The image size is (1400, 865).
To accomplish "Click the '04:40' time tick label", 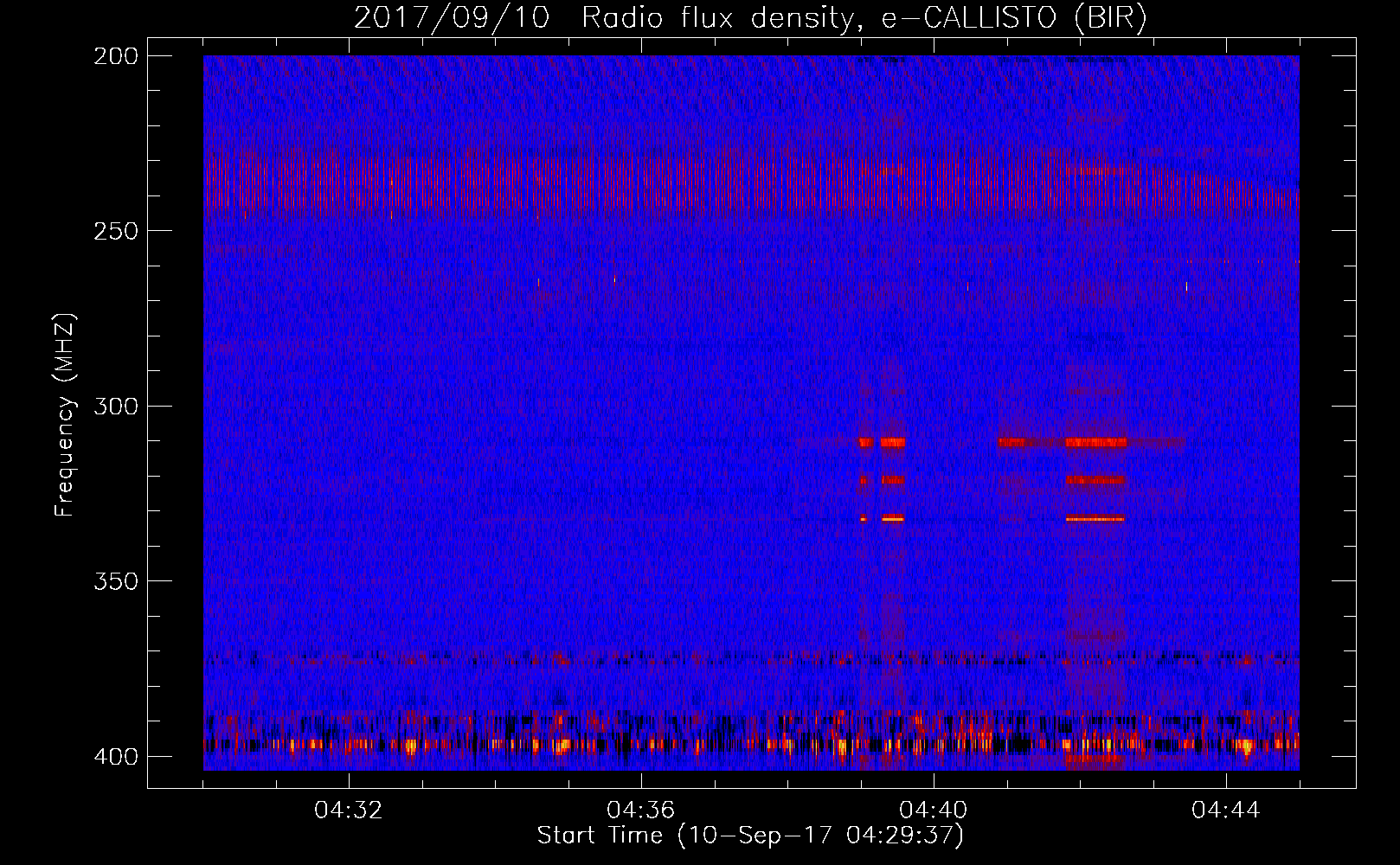I will pyautogui.click(x=934, y=811).
